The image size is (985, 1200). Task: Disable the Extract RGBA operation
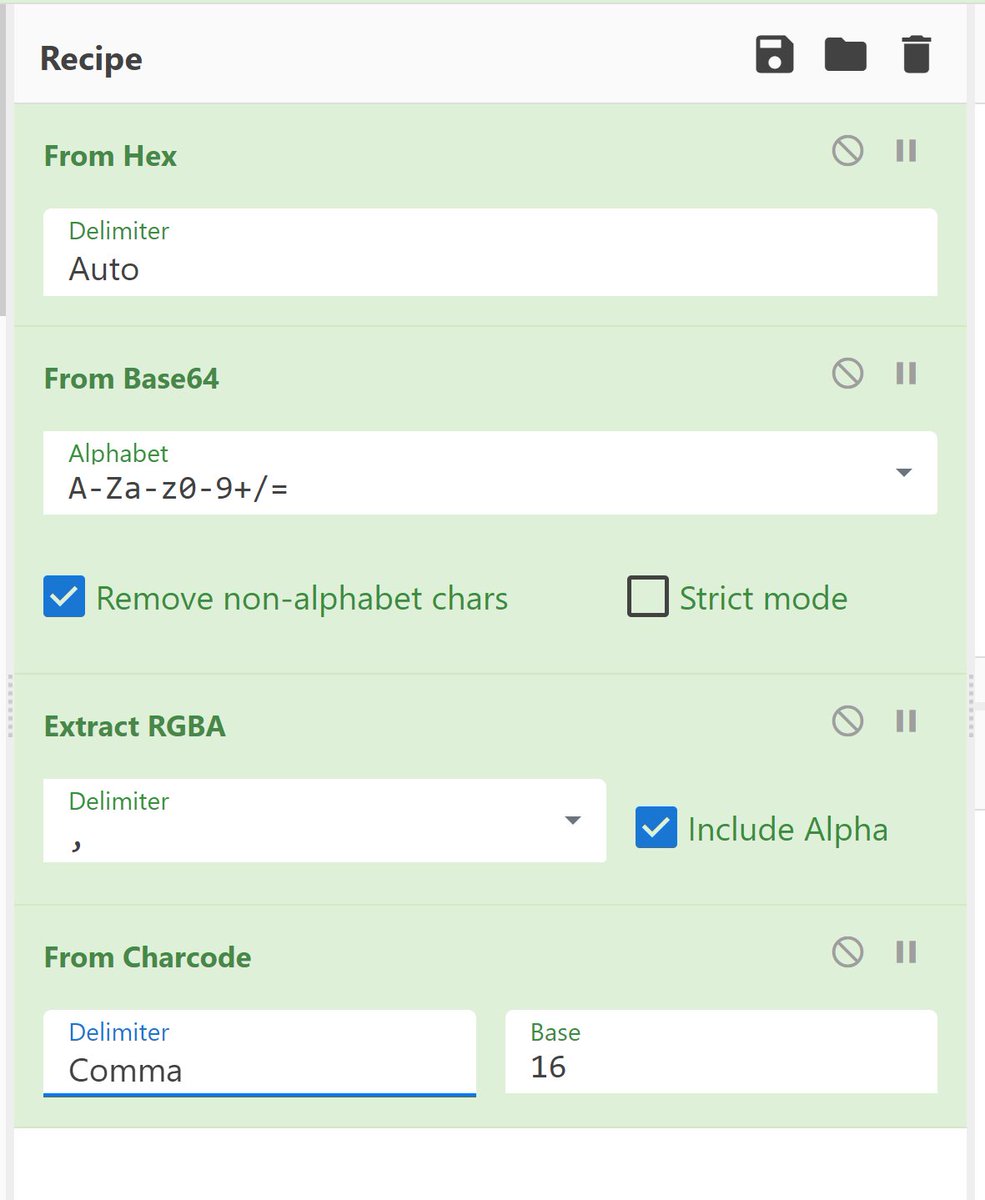click(847, 721)
